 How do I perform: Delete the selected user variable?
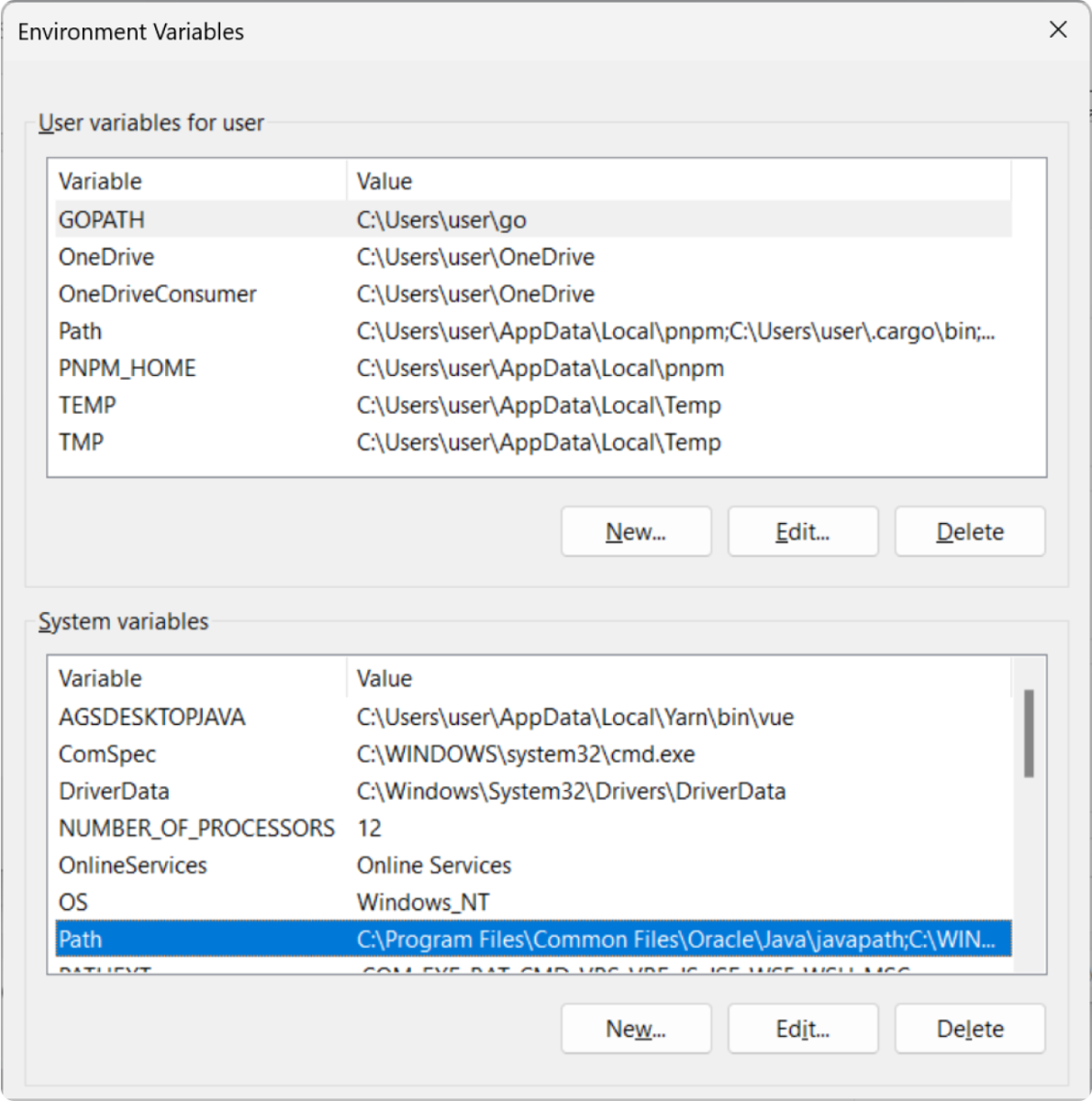coord(969,531)
